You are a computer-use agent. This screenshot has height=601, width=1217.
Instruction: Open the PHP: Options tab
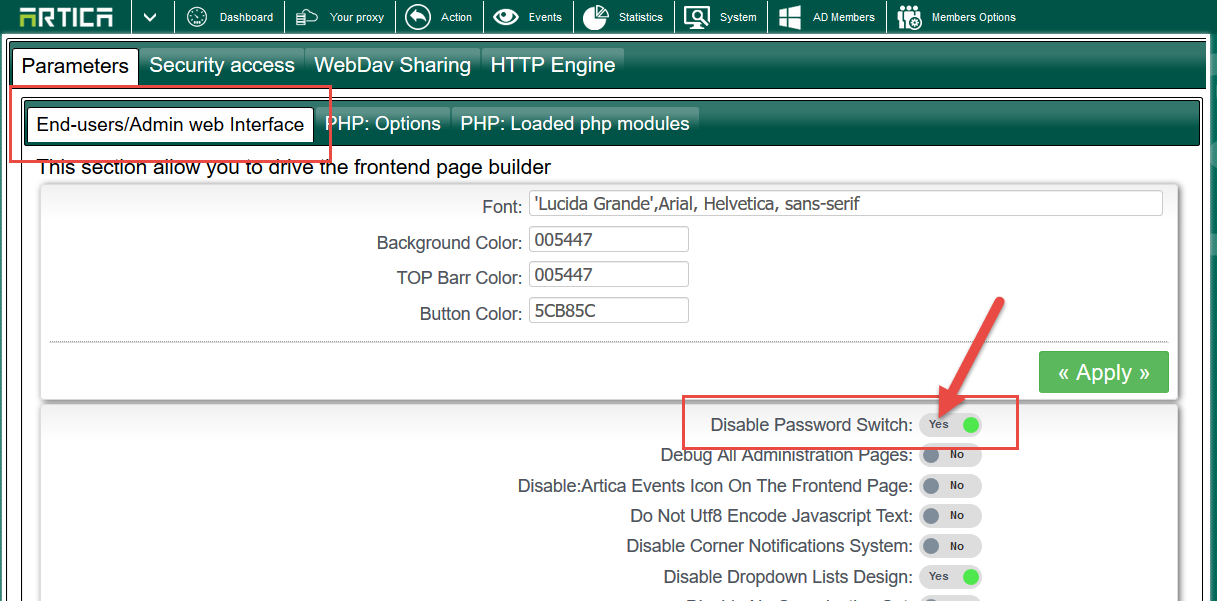pos(384,123)
